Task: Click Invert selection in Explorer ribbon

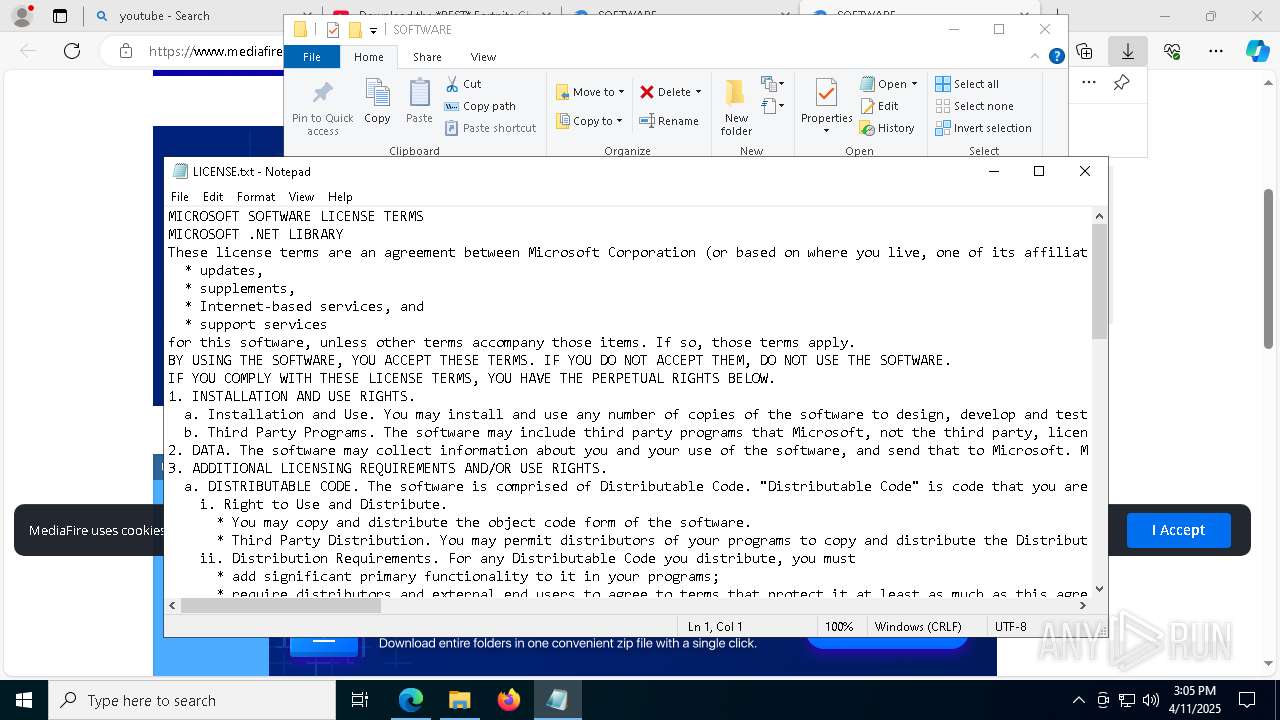Action: click(x=983, y=128)
